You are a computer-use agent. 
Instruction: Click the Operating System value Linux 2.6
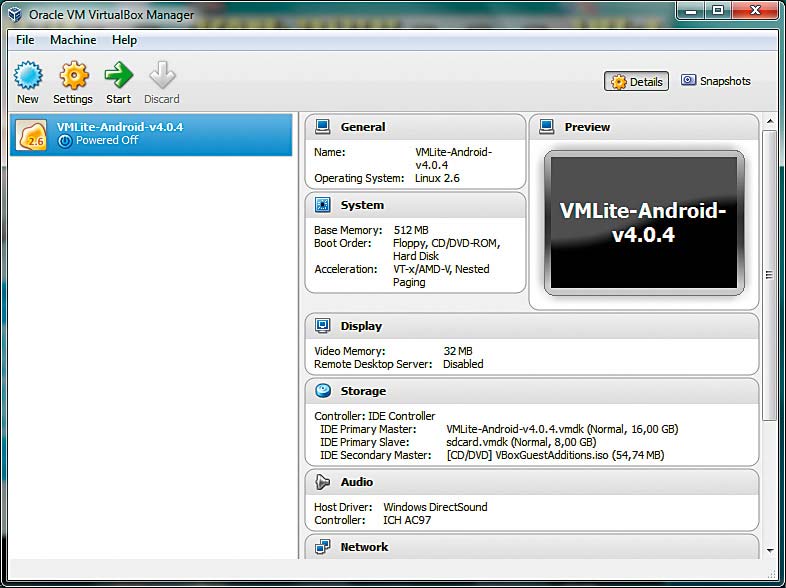(437, 178)
